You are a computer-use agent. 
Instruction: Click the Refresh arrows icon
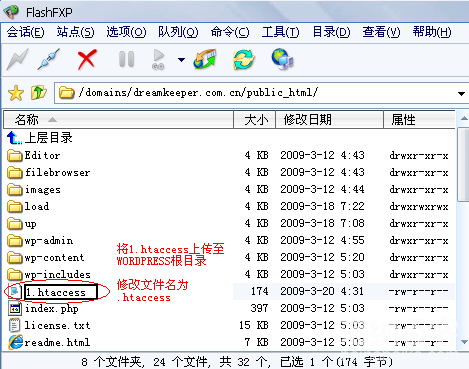[x=244, y=59]
